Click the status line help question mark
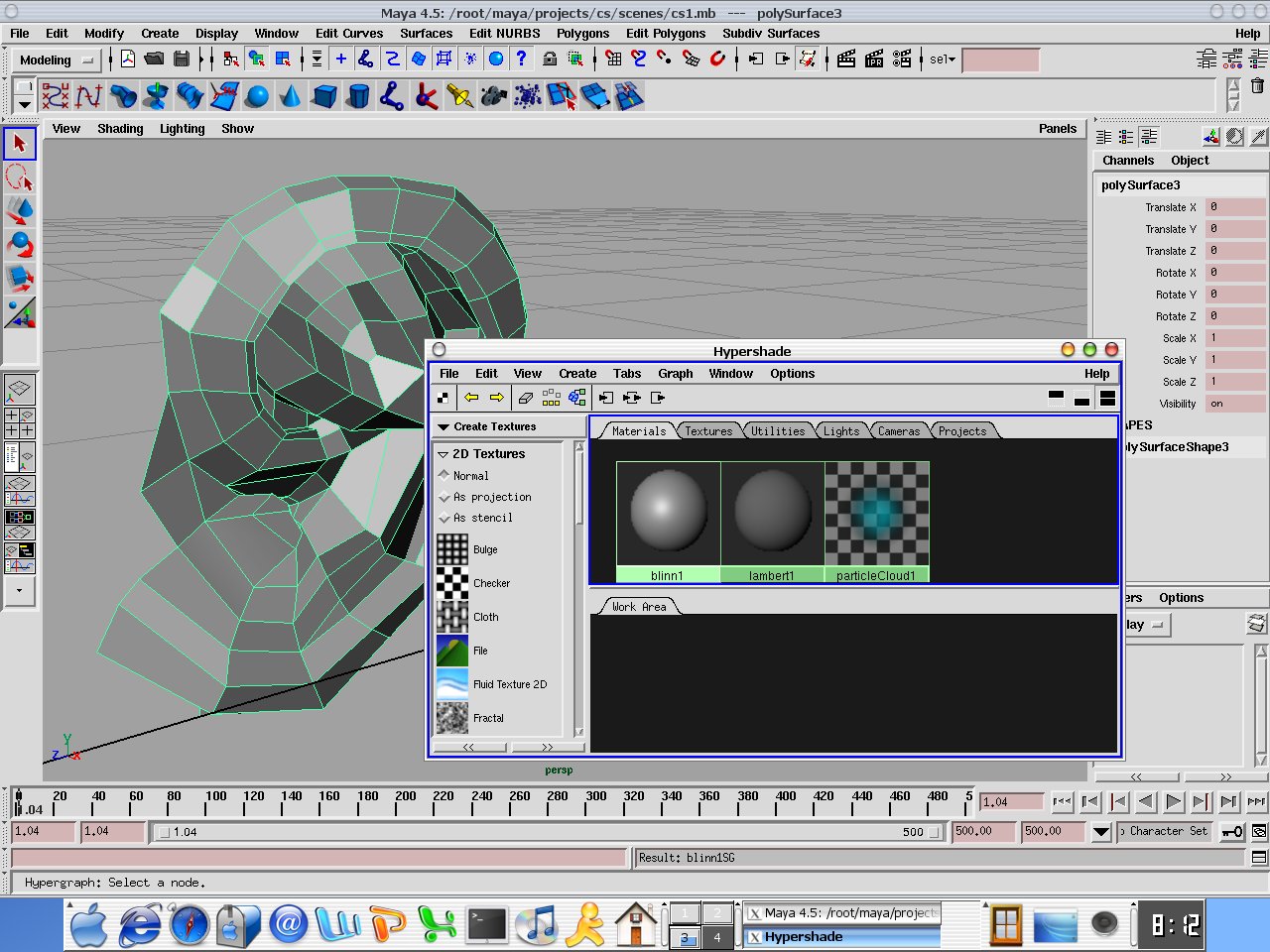Screen dimensions: 1270x952 pyautogui.click(x=521, y=59)
